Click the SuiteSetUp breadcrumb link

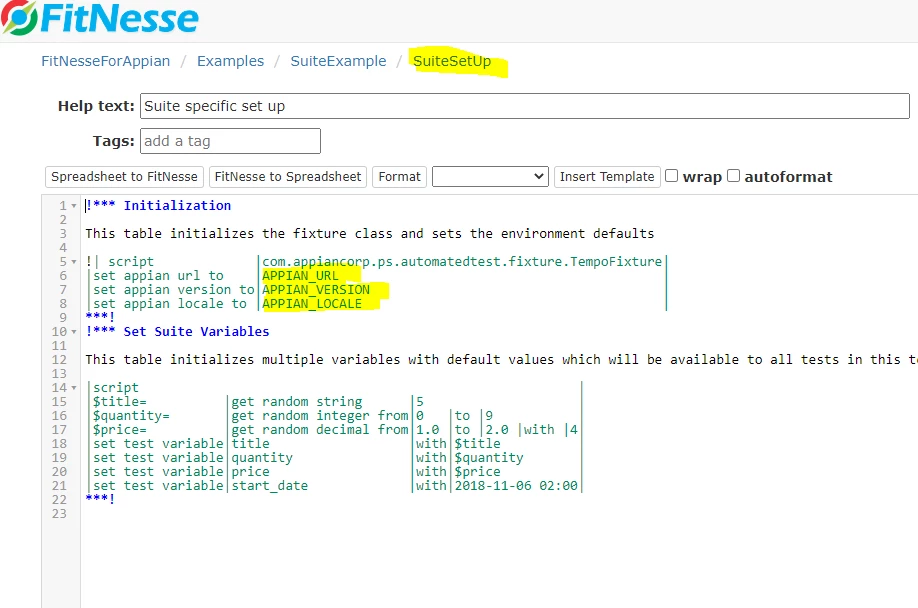452,61
